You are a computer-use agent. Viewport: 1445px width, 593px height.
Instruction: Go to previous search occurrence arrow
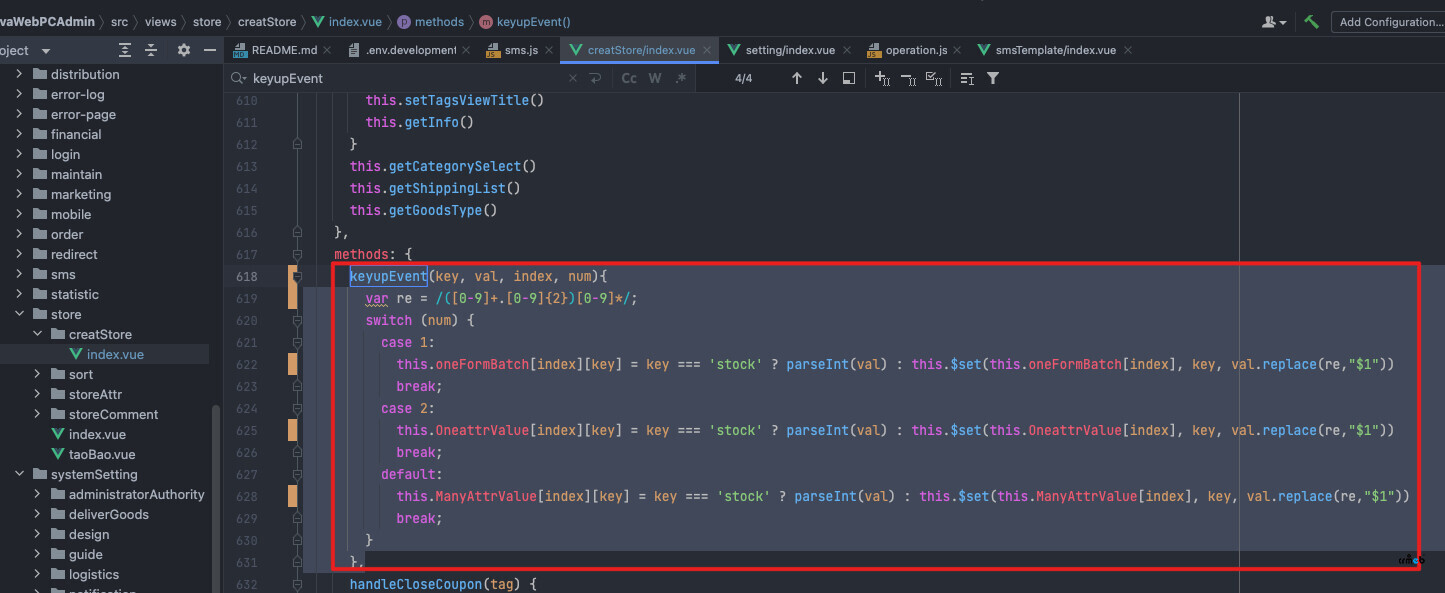click(x=797, y=78)
